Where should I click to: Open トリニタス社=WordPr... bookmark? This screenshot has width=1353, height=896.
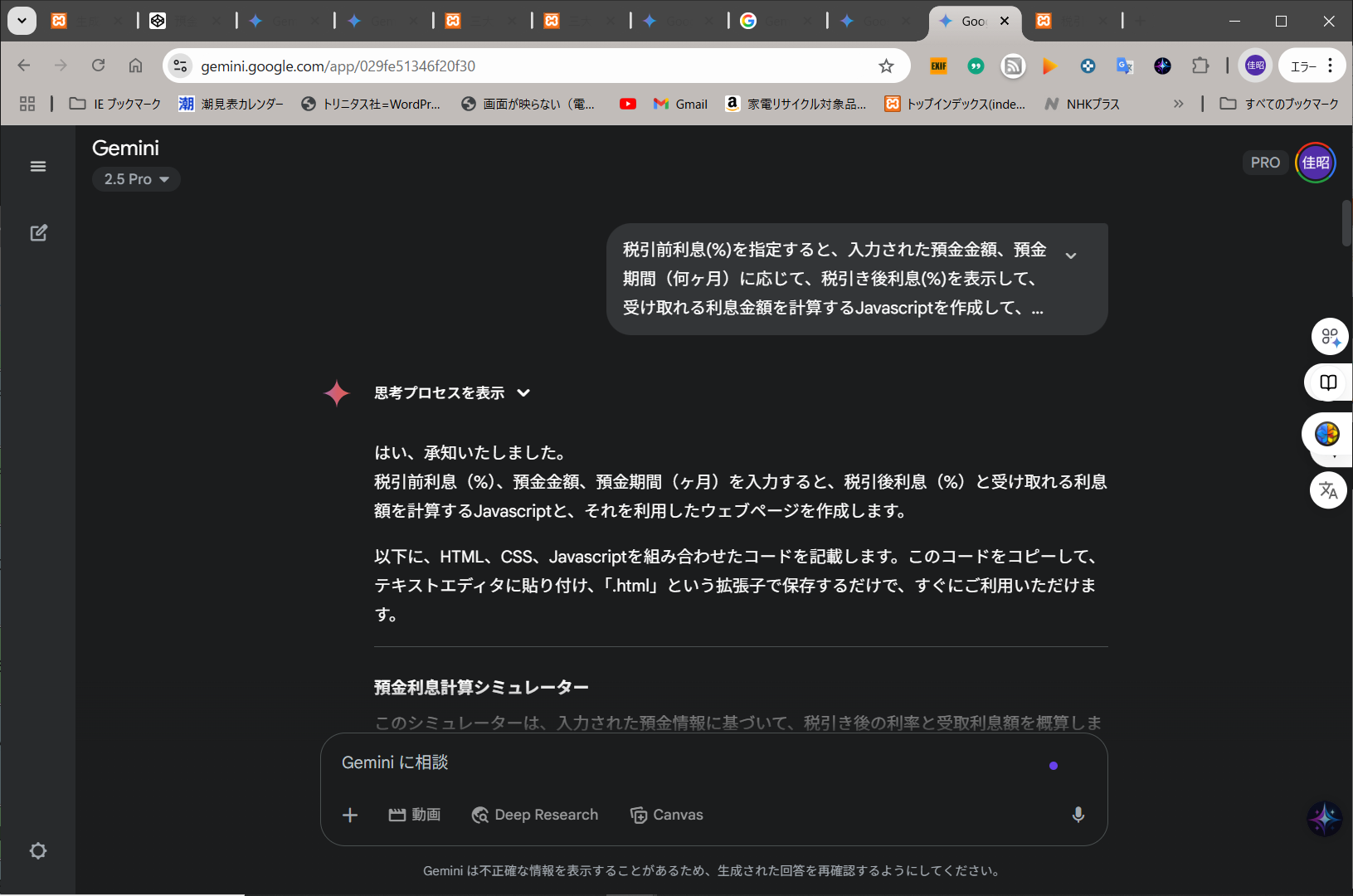[371, 104]
